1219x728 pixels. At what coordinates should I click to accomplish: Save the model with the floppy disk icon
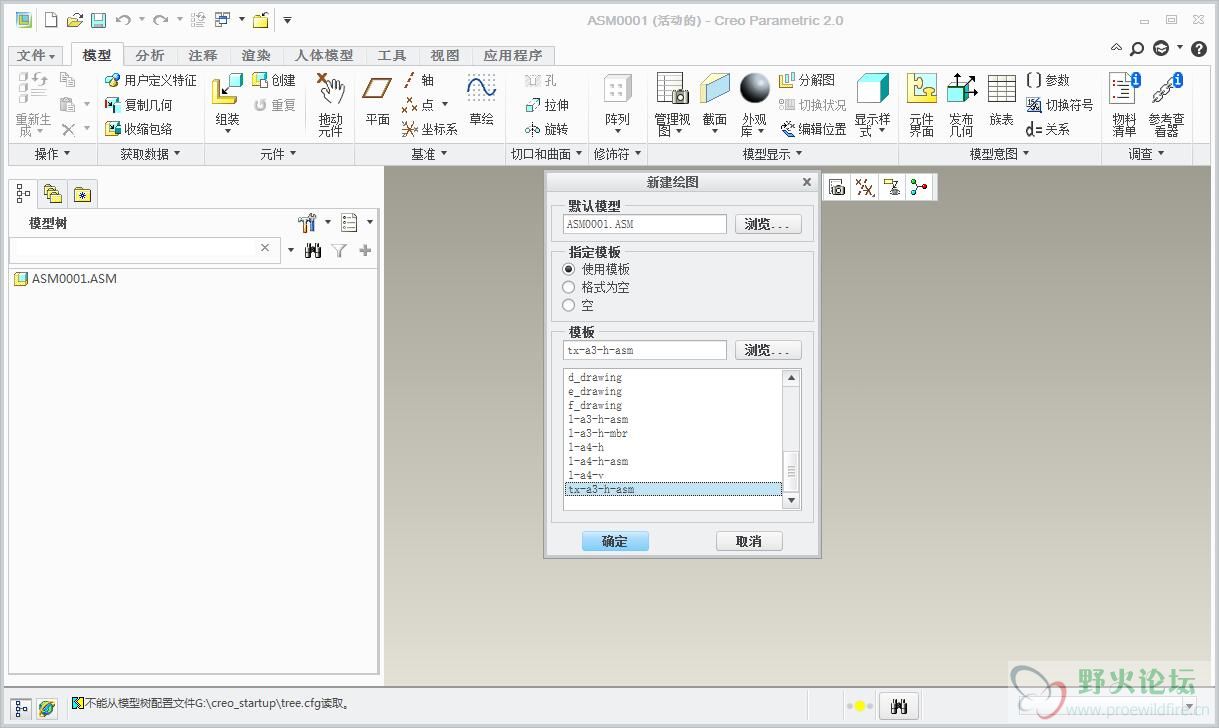[98, 20]
